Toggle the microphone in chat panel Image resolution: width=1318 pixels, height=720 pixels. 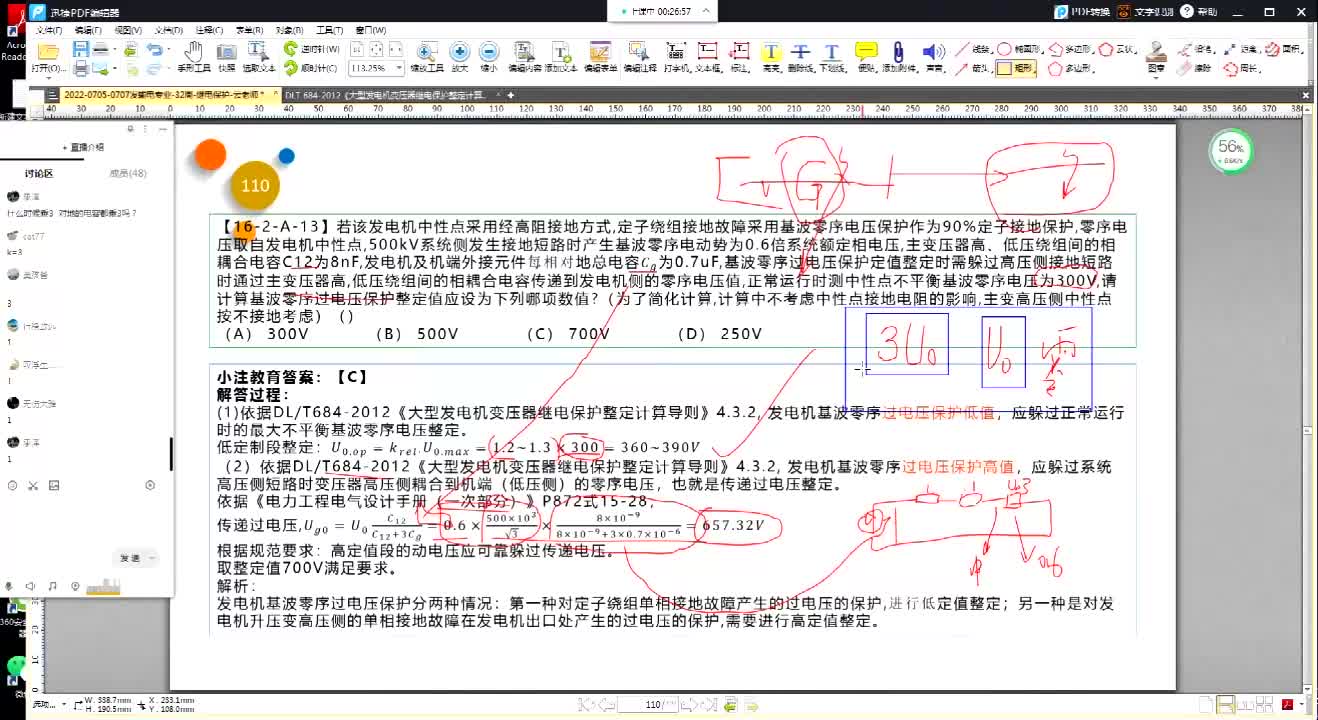(x=9, y=586)
